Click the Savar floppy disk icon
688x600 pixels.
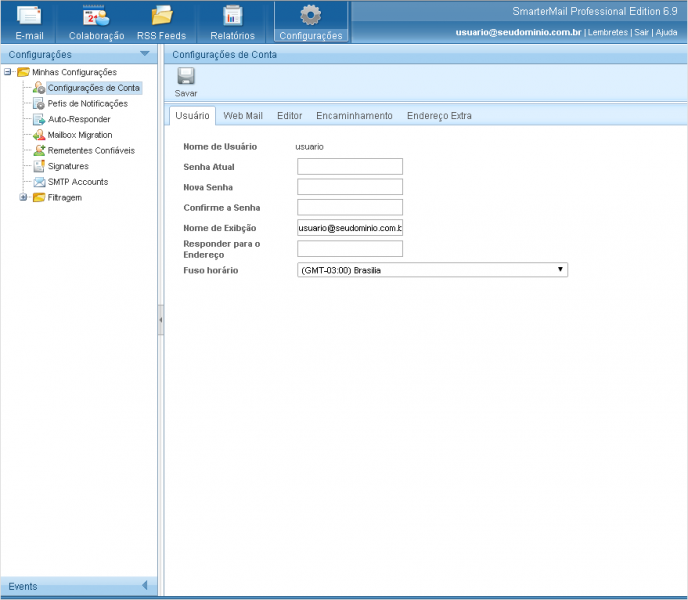(x=186, y=76)
